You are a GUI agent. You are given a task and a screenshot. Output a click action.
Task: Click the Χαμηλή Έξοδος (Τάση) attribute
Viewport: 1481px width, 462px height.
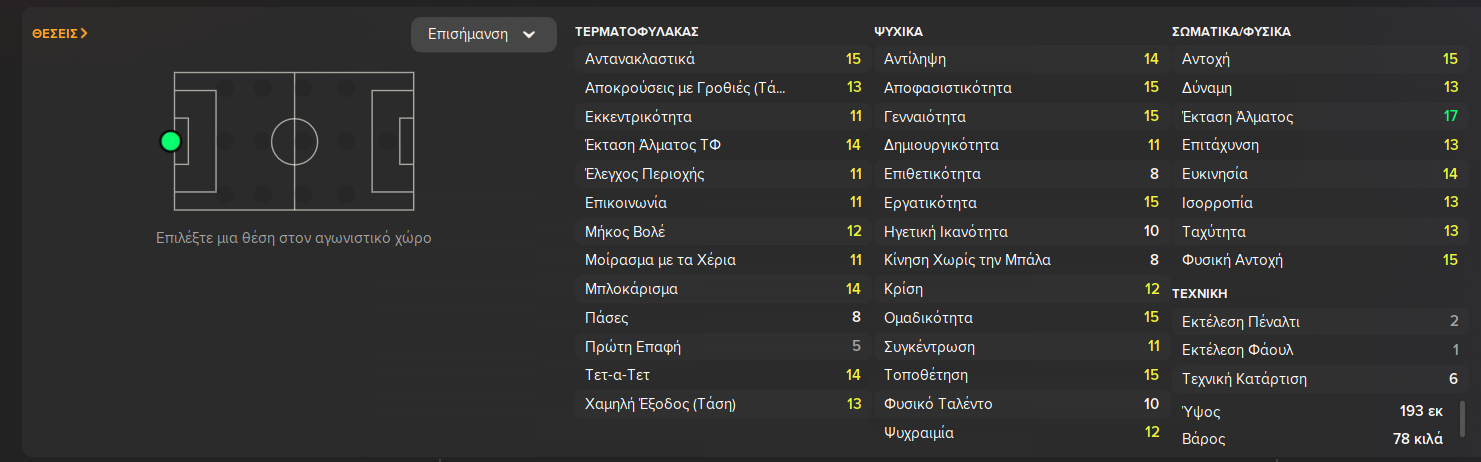tap(720, 405)
